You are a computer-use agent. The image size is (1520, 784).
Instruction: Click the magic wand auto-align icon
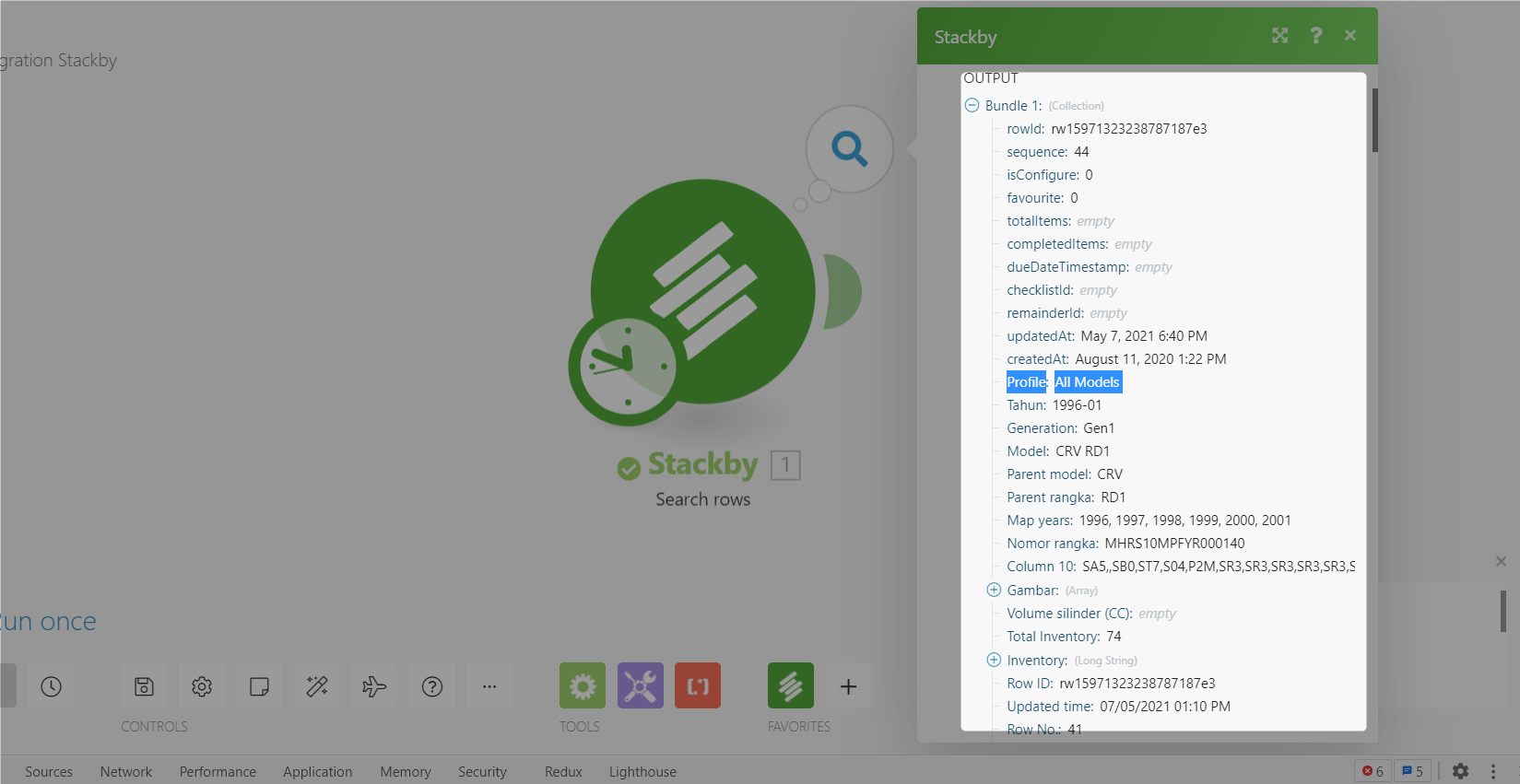point(317,686)
